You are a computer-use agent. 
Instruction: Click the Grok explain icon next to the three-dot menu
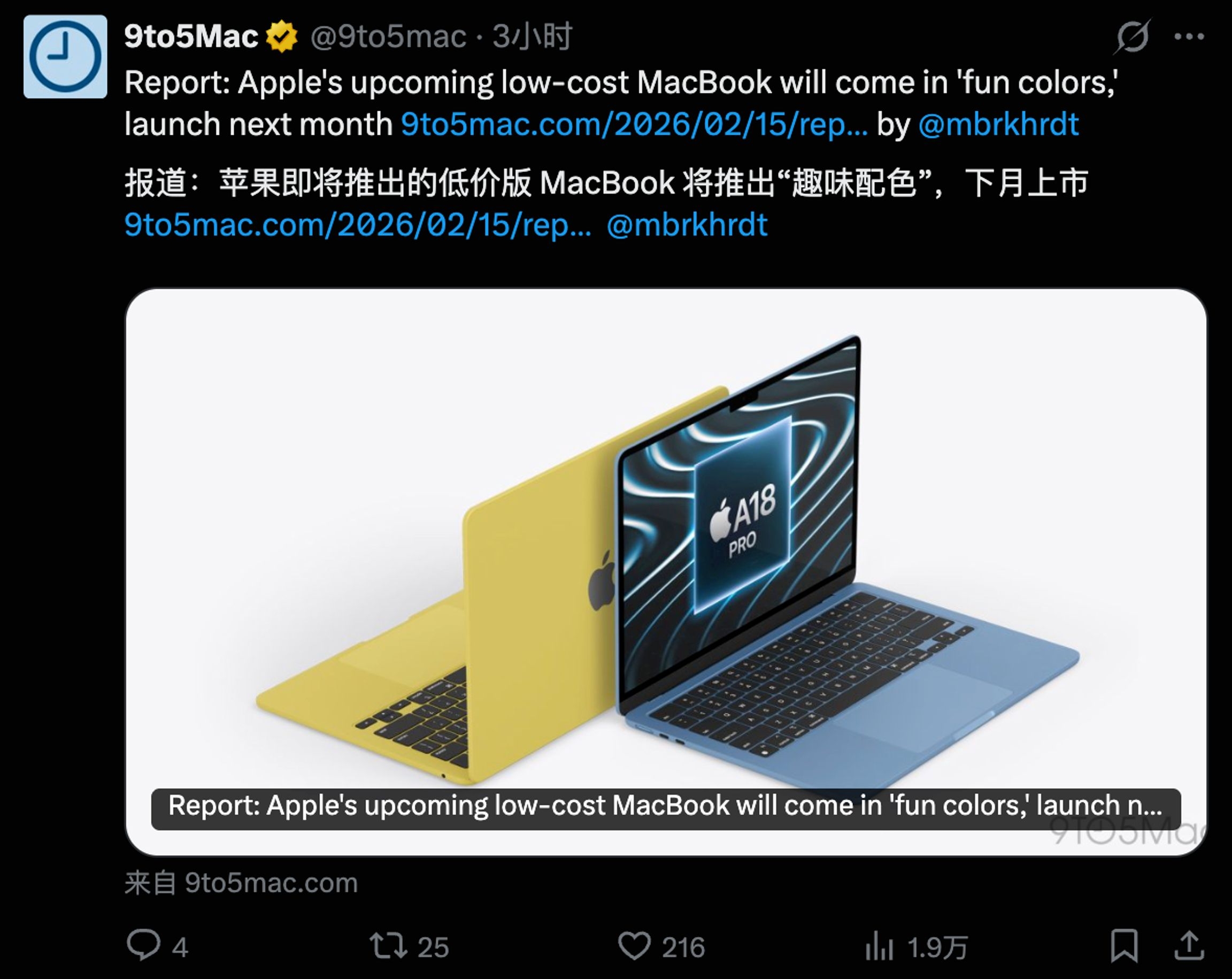(x=1133, y=37)
